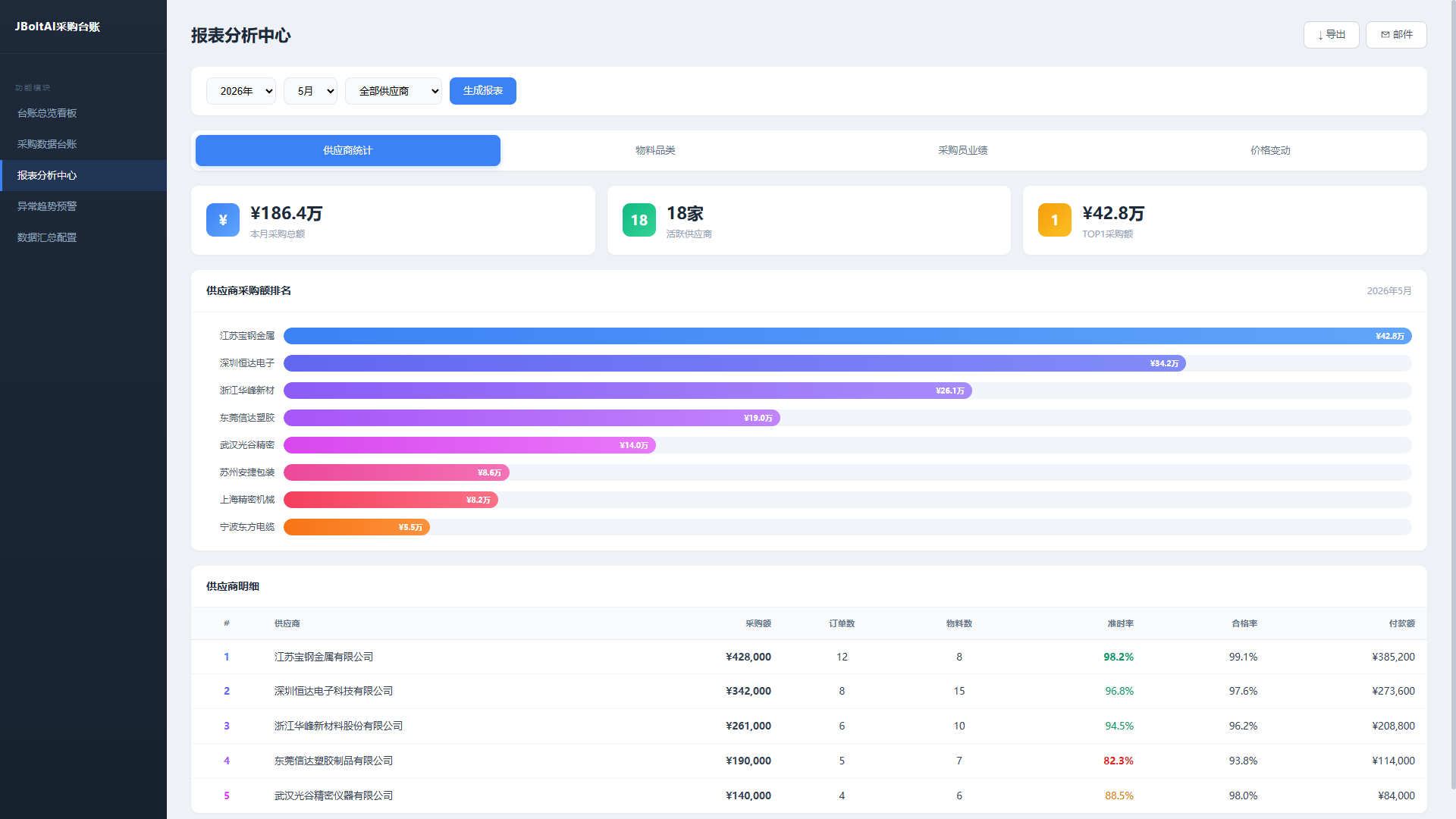Image resolution: width=1456 pixels, height=819 pixels.
Task: Open the 价格变动 tab
Action: point(1270,150)
